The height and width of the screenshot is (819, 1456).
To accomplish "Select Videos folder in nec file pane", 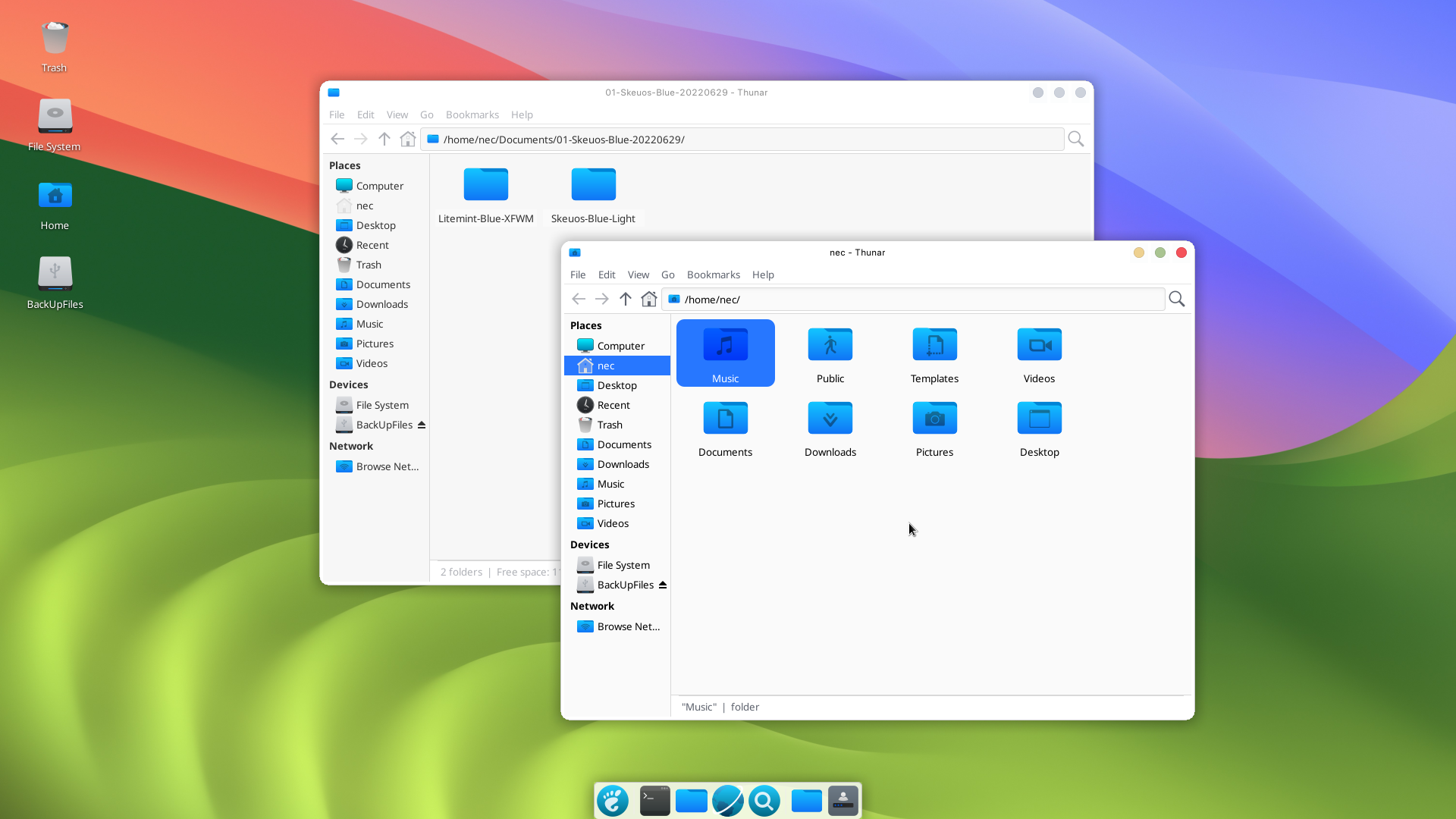I will tap(1040, 355).
